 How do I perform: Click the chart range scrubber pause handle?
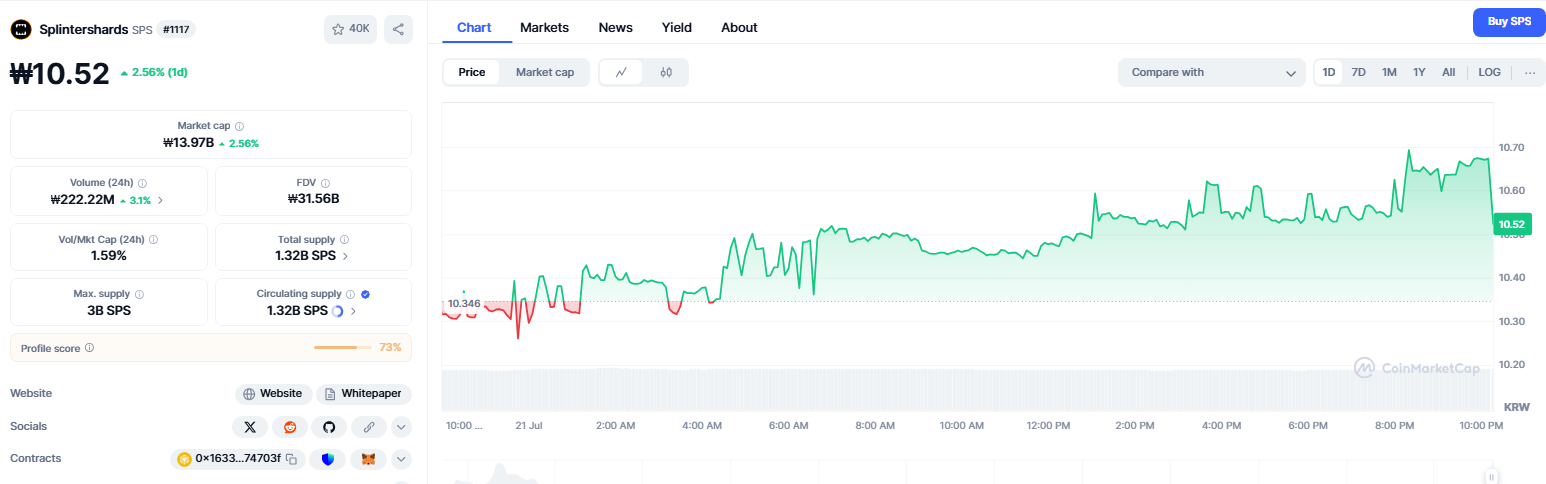point(1491,477)
